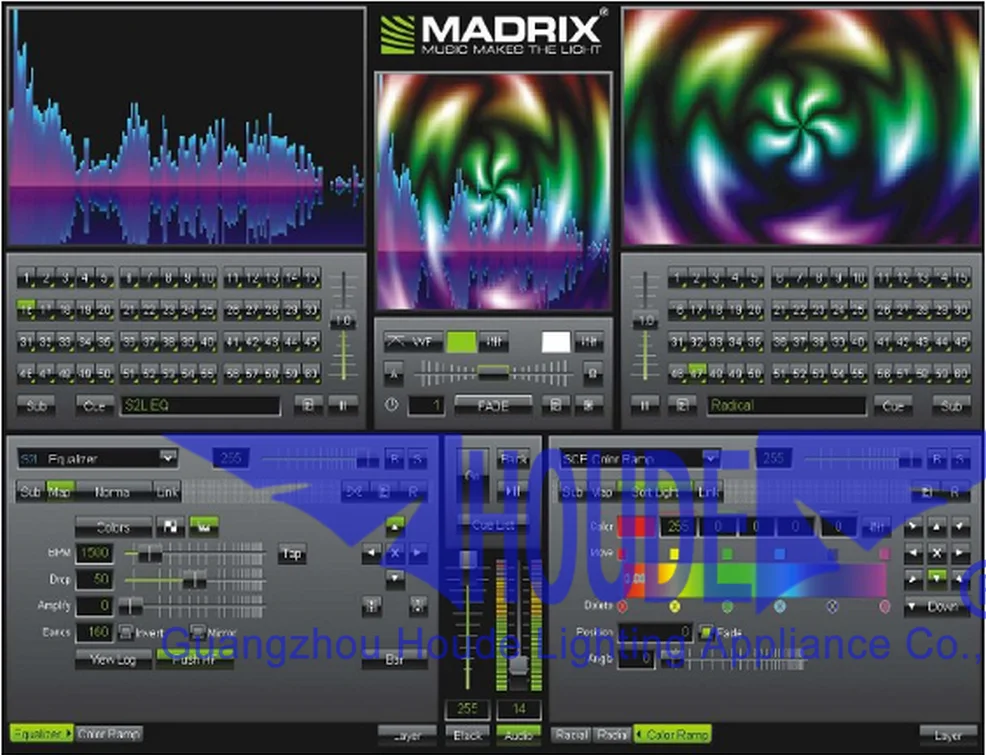Image resolution: width=986 pixels, height=755 pixels.
Task: Click the right arrow in Color Ramp grid
Action: pyautogui.click(x=960, y=553)
